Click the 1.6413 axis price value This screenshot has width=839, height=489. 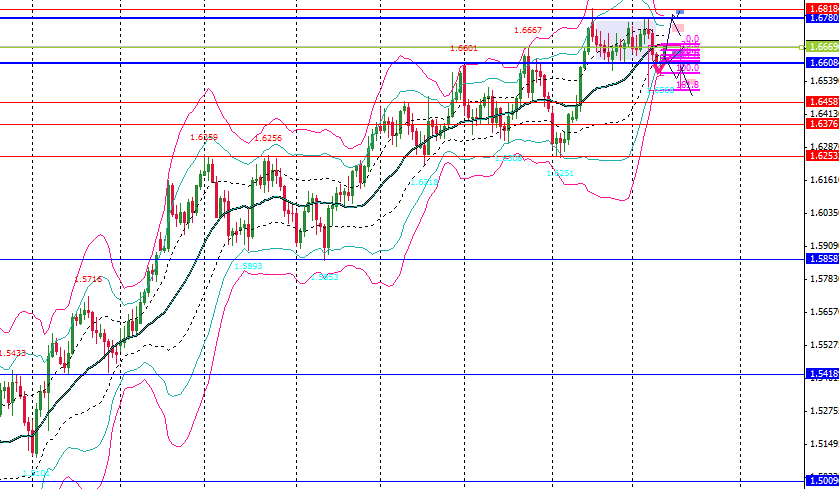[824, 113]
